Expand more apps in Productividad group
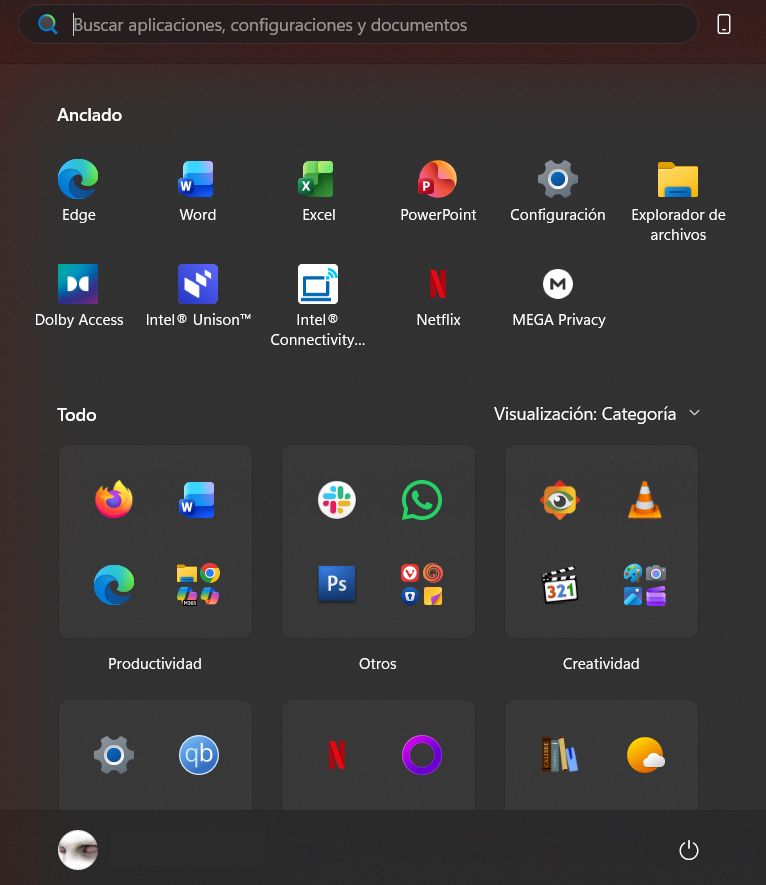The image size is (766, 885). tap(198, 585)
